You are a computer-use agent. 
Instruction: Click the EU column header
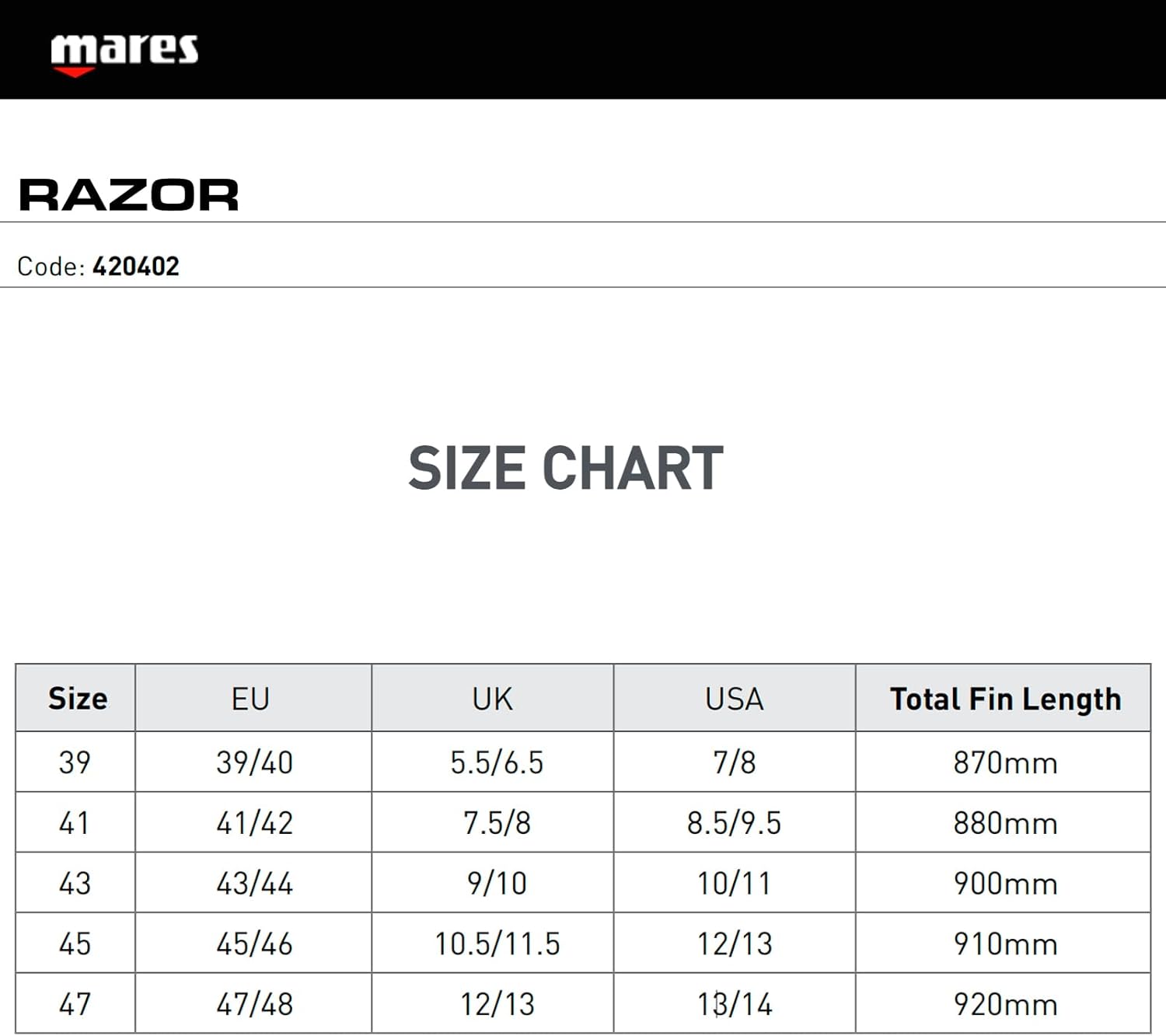click(x=250, y=699)
